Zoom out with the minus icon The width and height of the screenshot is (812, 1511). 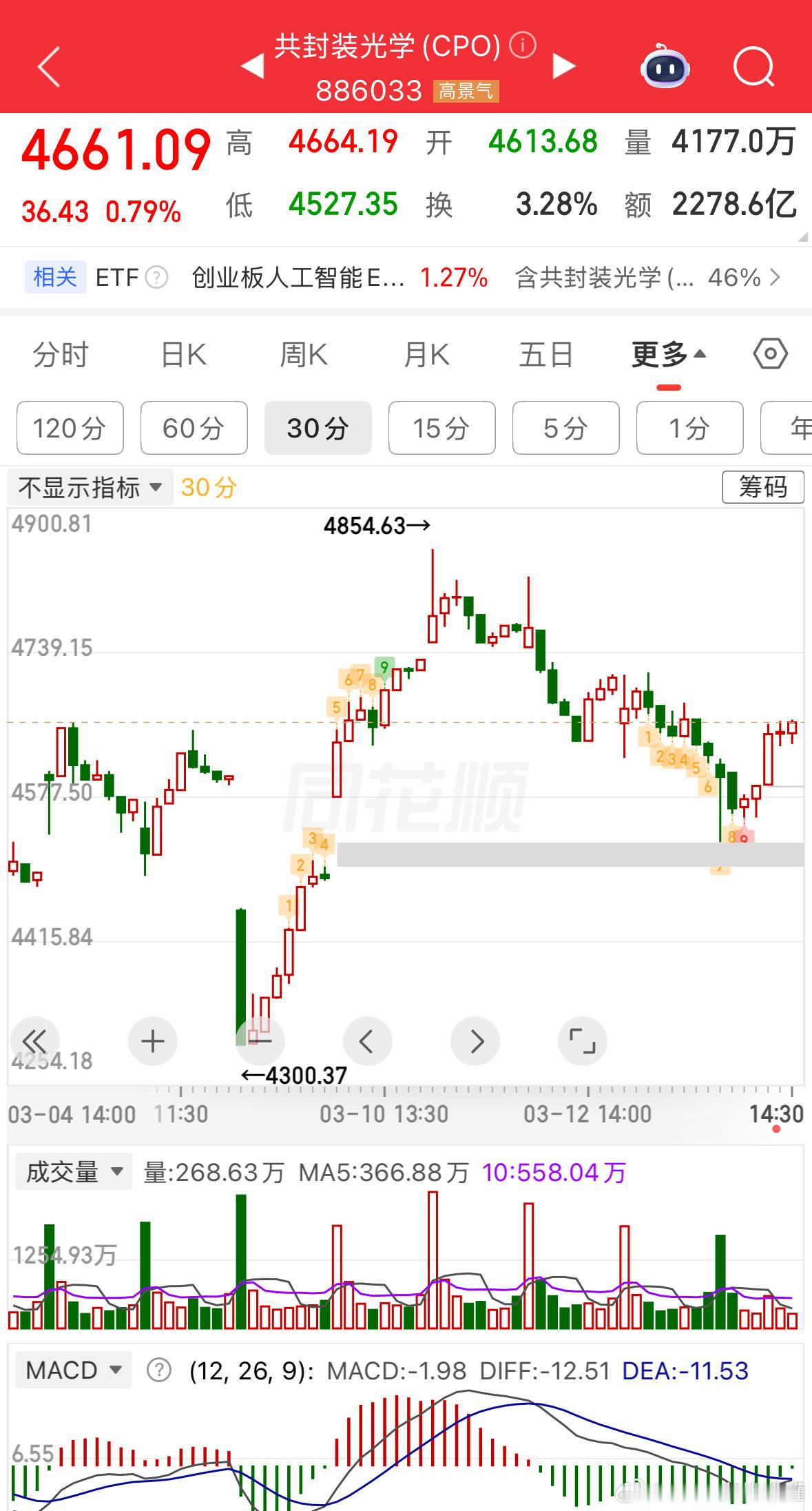tap(260, 1042)
